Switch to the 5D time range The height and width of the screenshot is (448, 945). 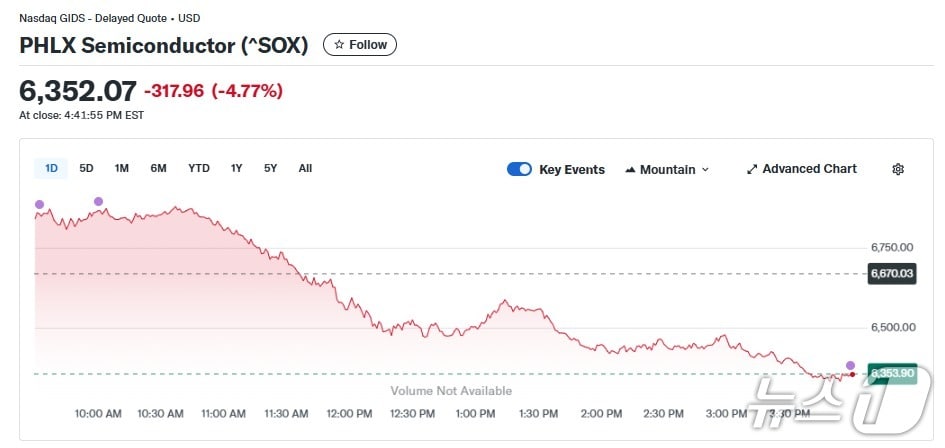[x=86, y=168]
